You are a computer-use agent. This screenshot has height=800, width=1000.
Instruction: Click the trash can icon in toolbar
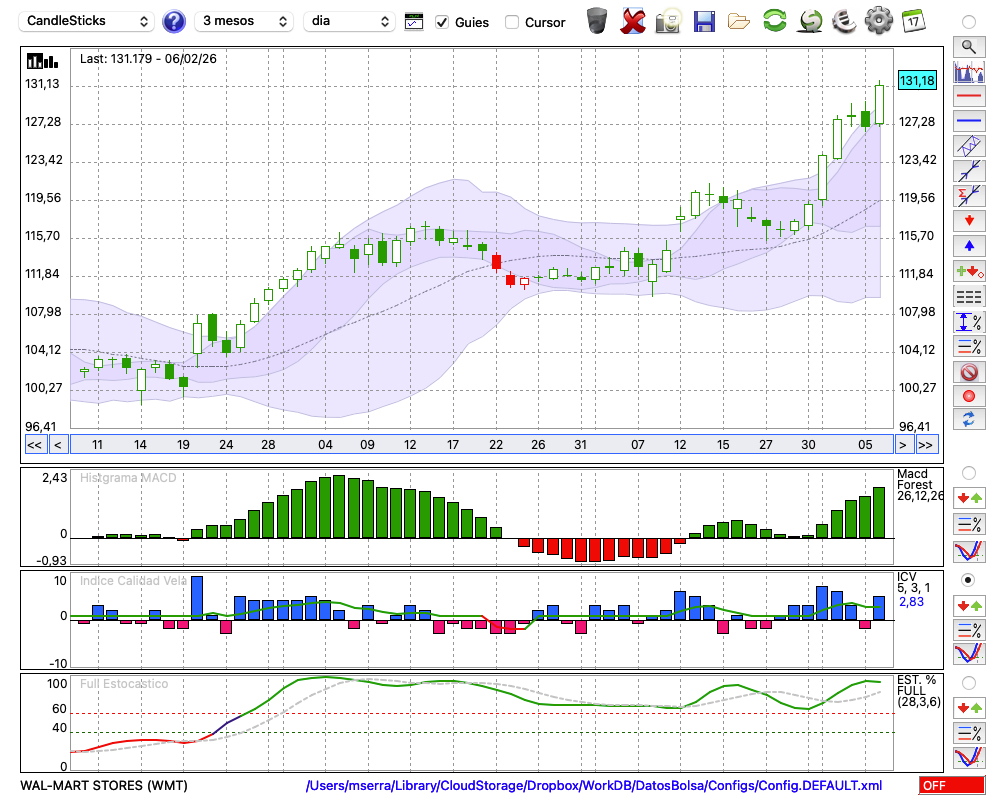[x=597, y=21]
